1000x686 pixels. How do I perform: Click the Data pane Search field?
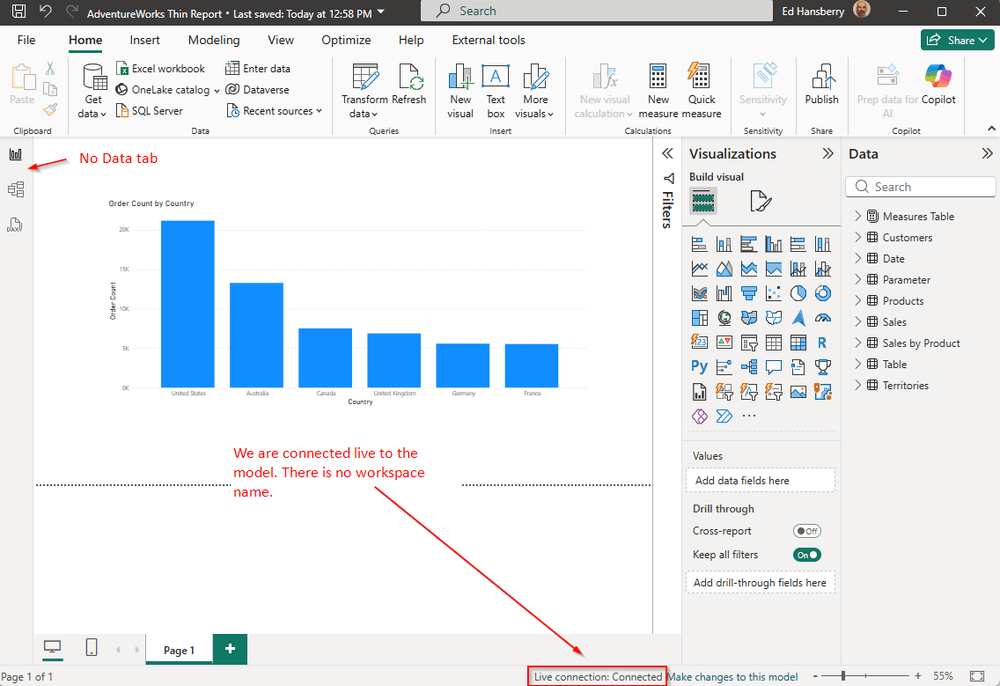[x=920, y=187]
